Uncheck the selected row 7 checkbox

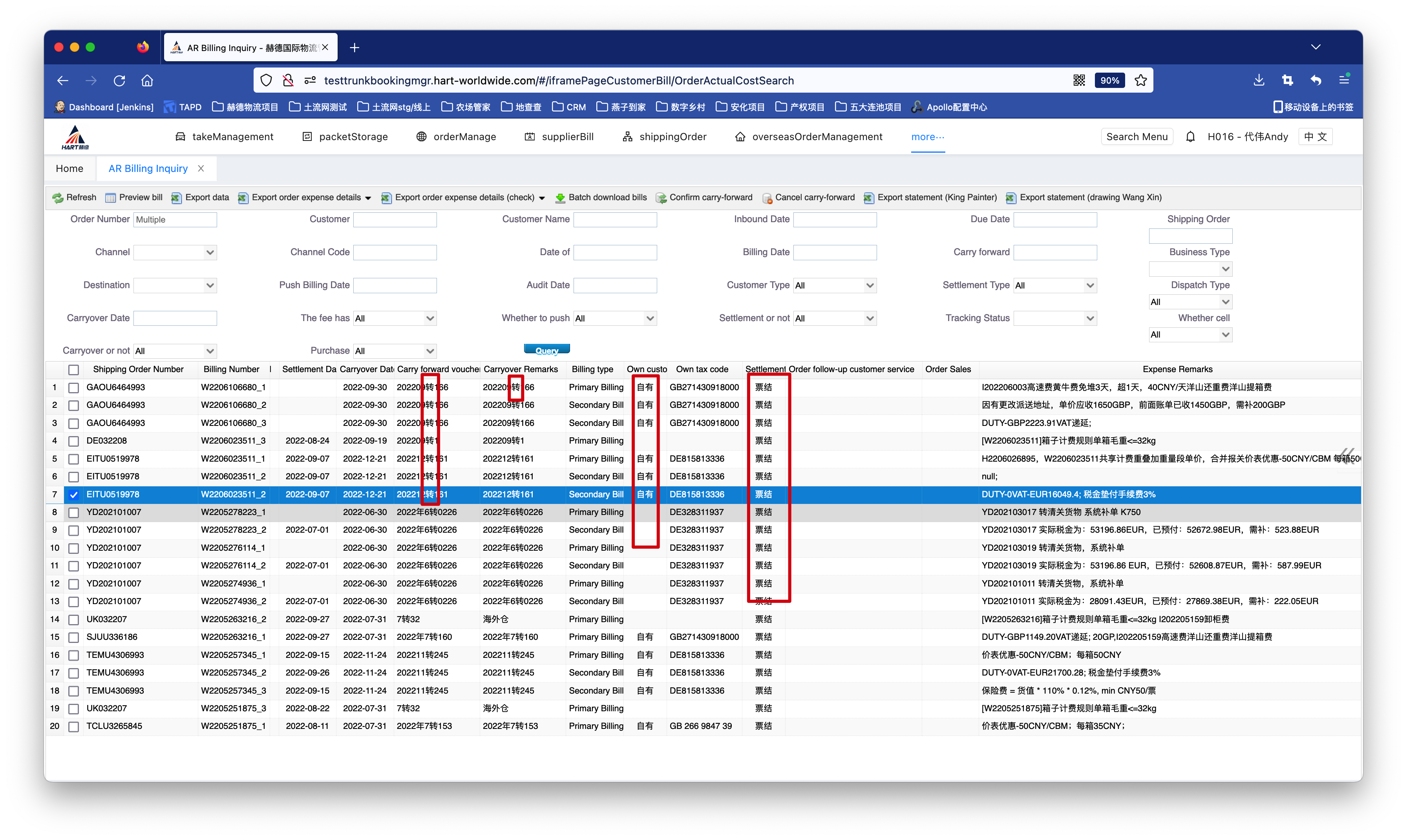pos(73,495)
